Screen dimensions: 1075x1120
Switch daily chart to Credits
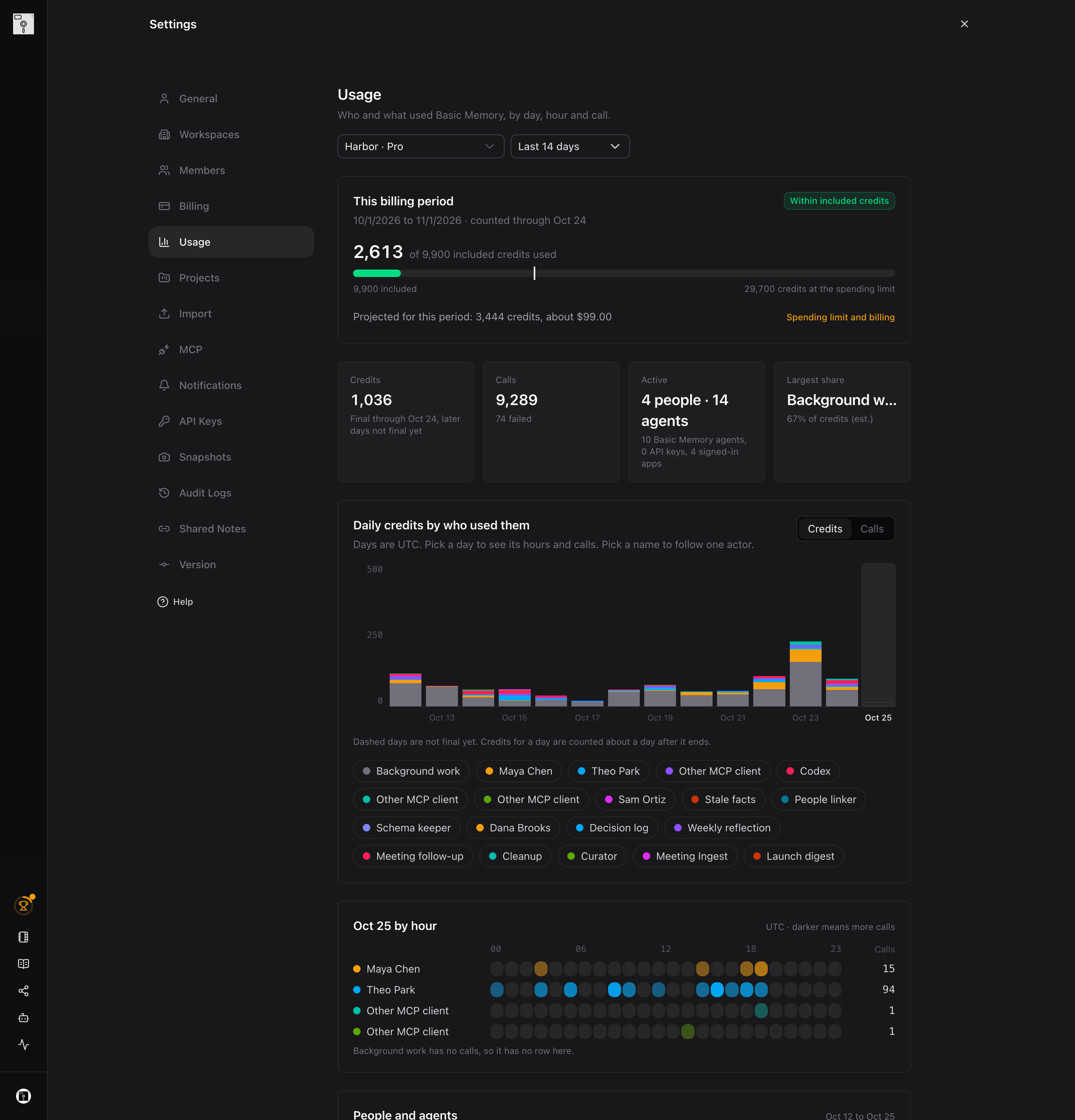click(824, 529)
